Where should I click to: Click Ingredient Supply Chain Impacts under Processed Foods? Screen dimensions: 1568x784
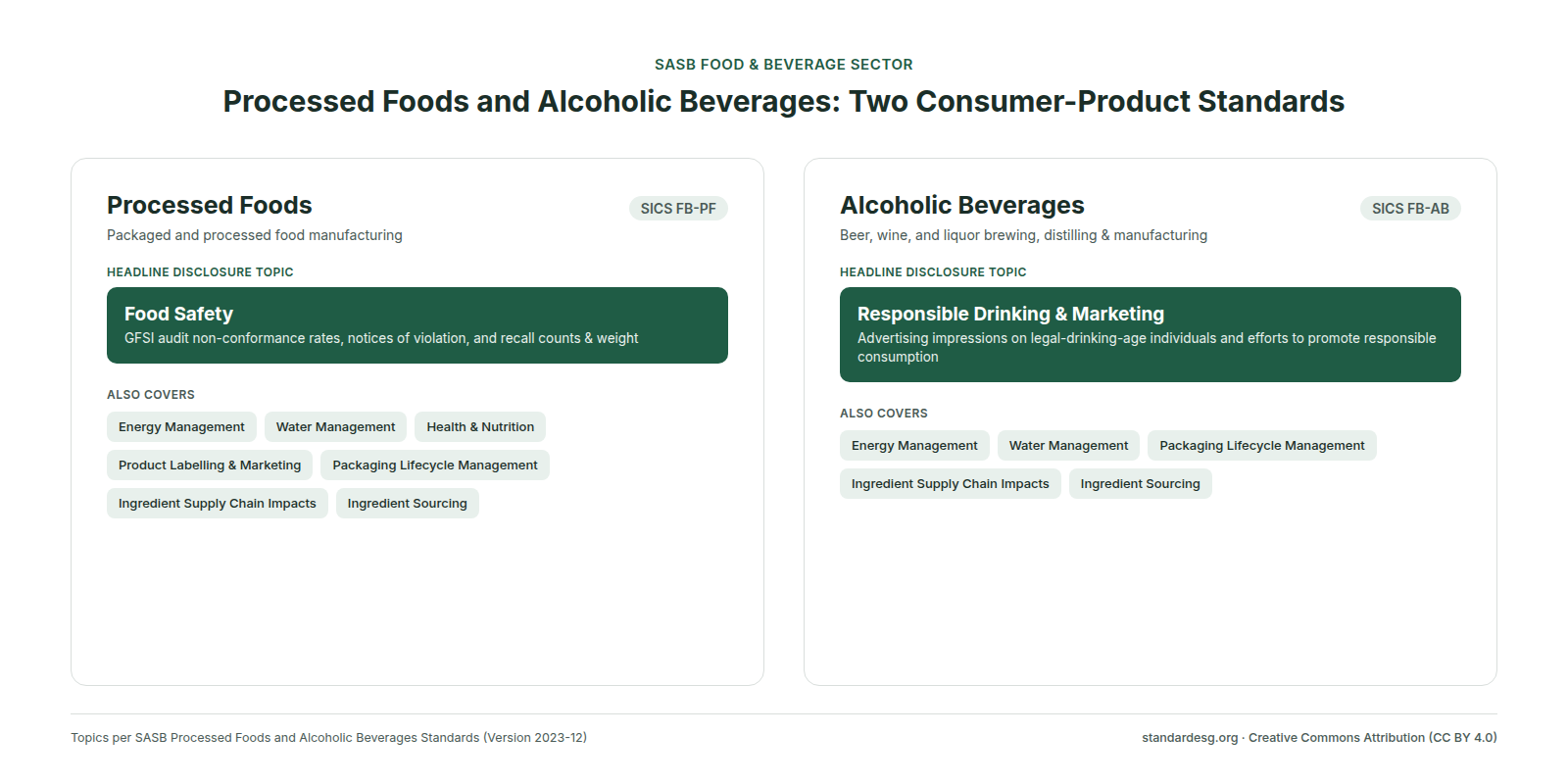pos(218,504)
